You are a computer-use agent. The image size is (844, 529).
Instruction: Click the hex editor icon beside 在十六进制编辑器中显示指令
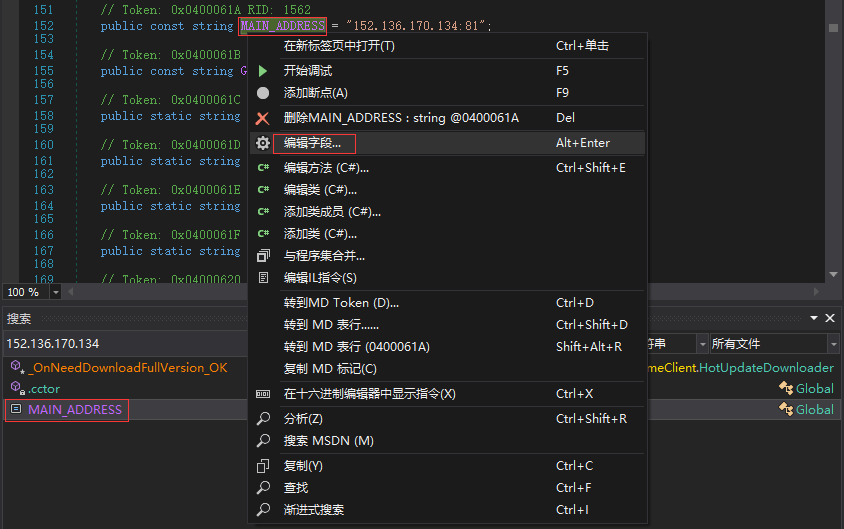coord(263,394)
